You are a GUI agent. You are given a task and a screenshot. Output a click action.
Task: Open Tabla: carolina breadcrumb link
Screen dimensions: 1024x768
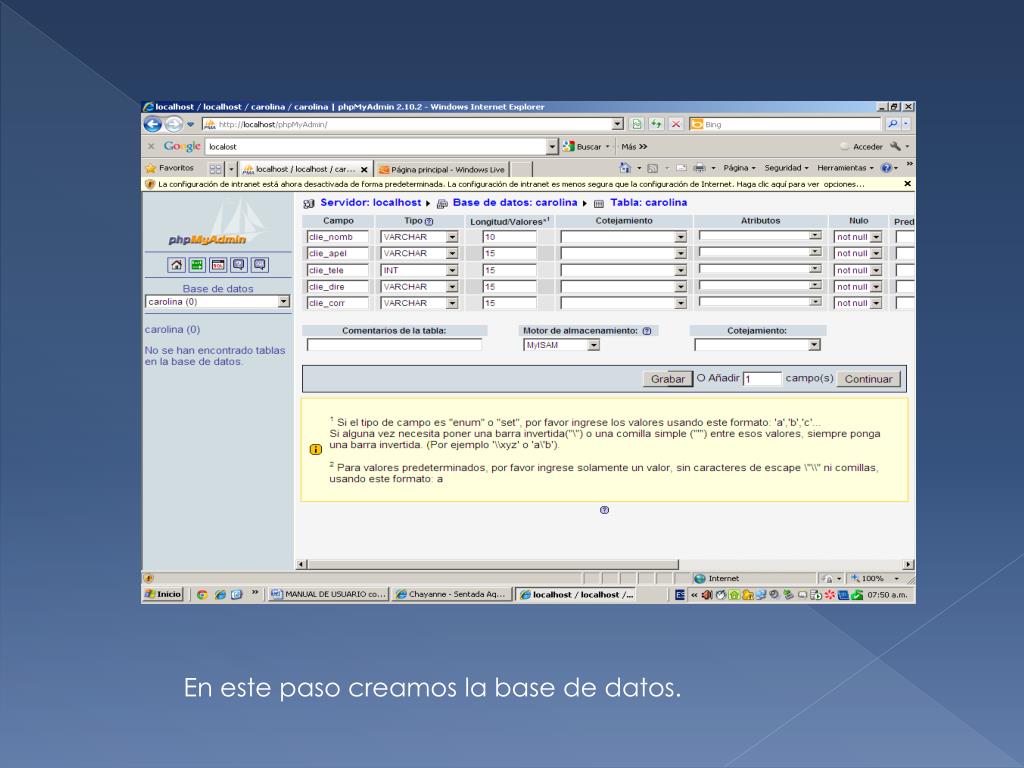click(x=648, y=202)
